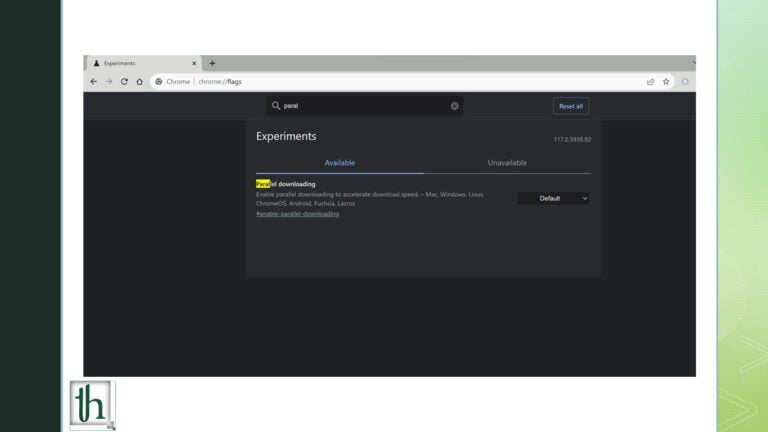Open #enable-parallel-downloading link
768x432 pixels.
click(297, 214)
